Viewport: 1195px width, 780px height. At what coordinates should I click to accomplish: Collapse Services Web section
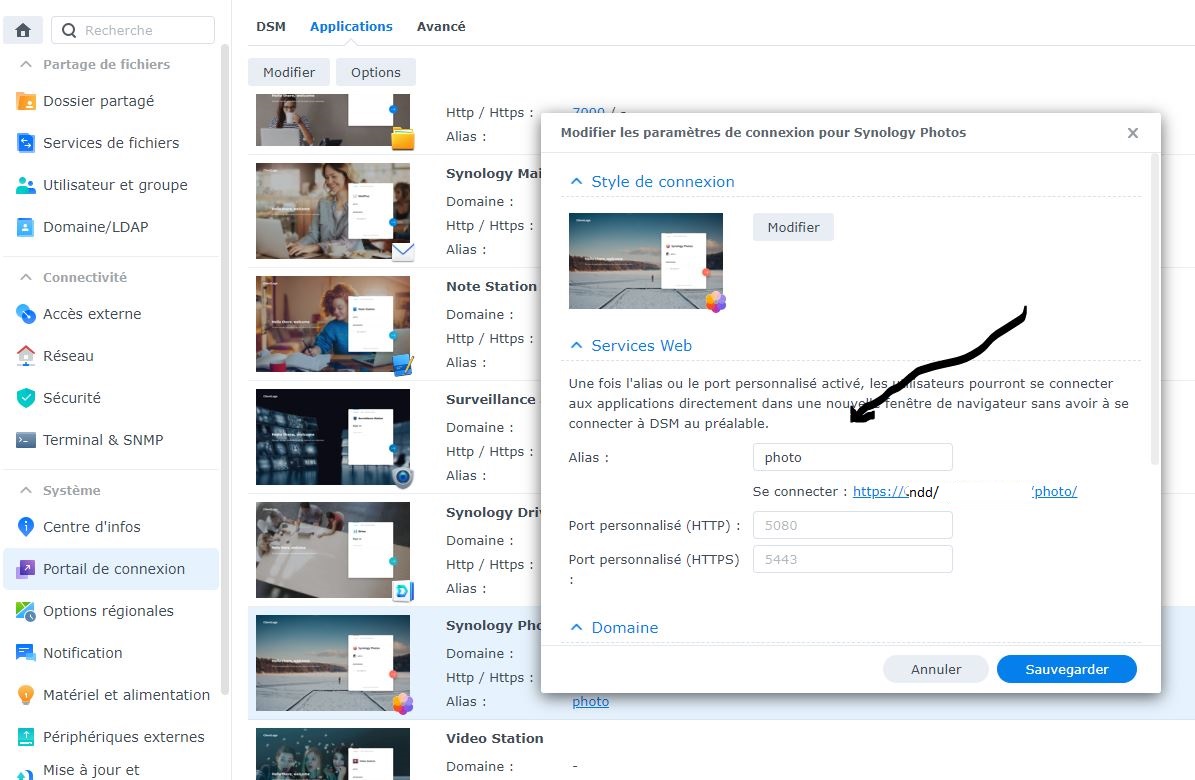576,345
